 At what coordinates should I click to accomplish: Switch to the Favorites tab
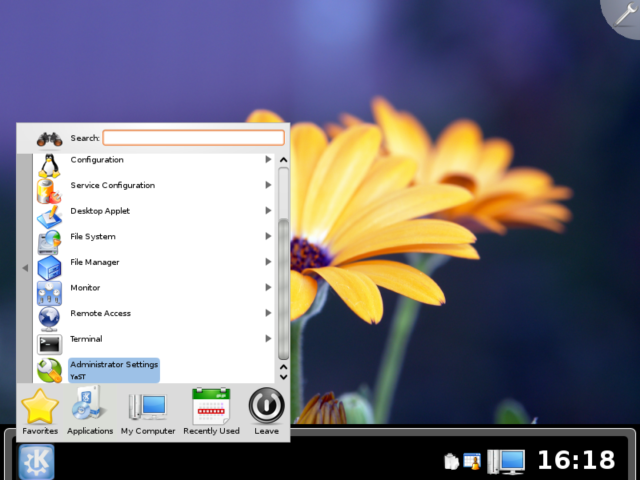[x=40, y=411]
